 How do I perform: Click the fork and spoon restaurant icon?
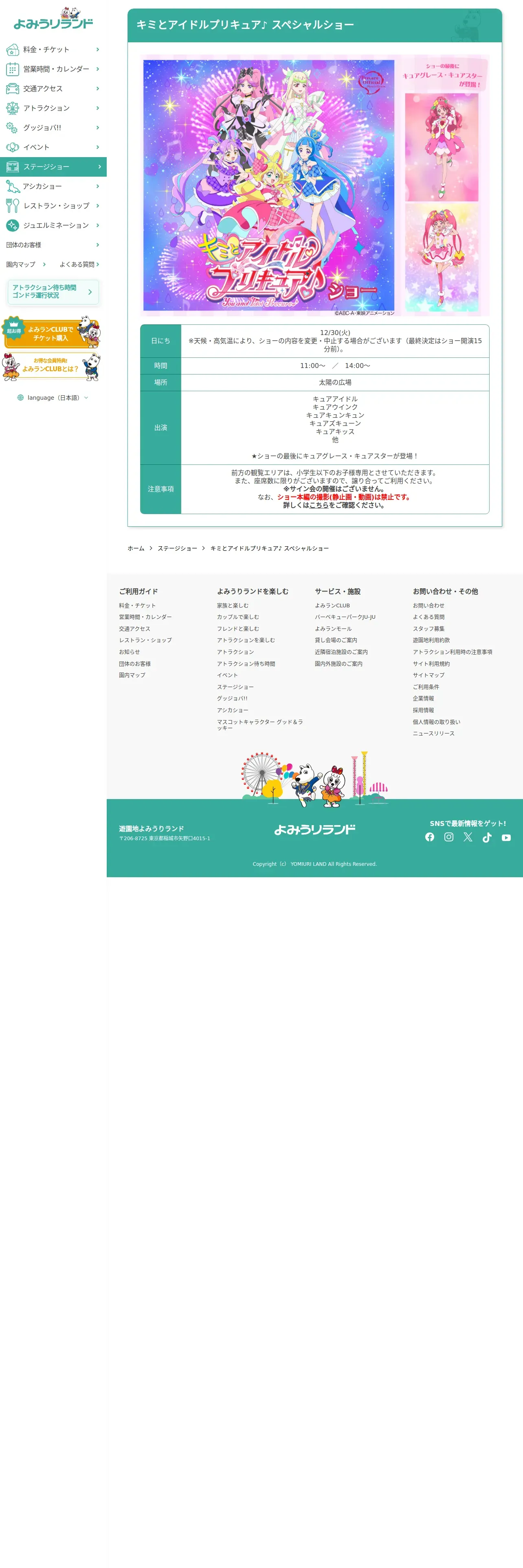click(x=12, y=206)
